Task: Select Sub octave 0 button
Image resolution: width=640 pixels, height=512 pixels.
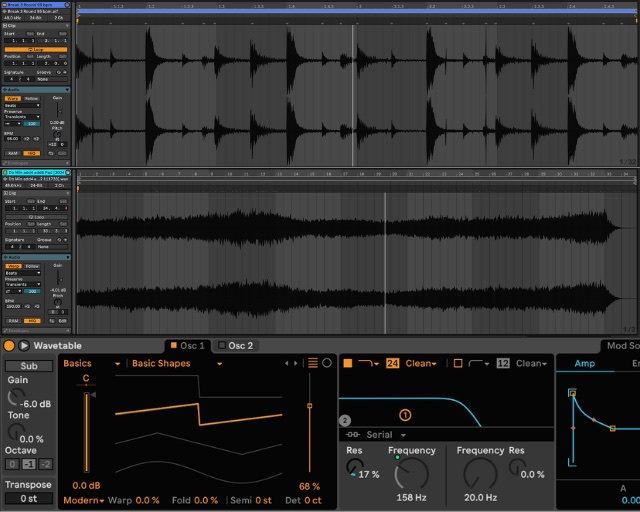Action: [12, 464]
